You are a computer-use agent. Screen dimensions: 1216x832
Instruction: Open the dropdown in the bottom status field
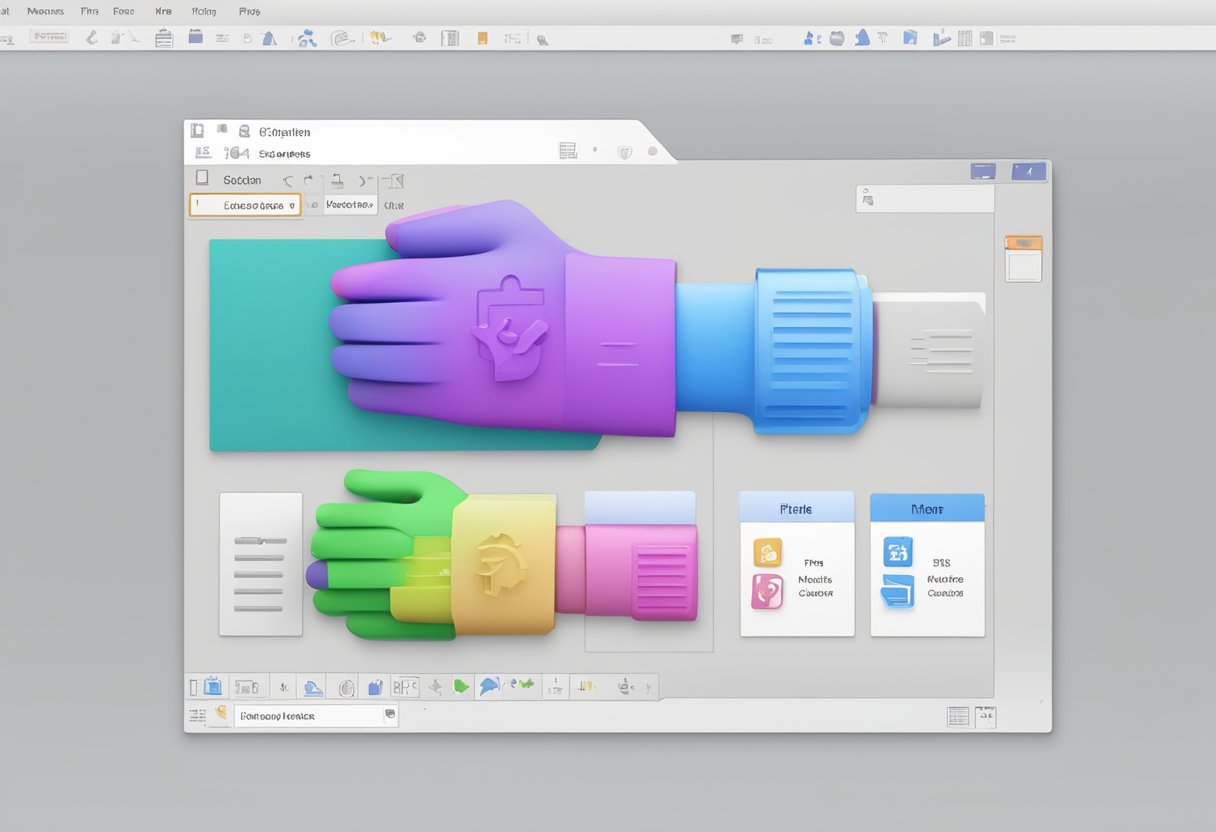pos(390,715)
